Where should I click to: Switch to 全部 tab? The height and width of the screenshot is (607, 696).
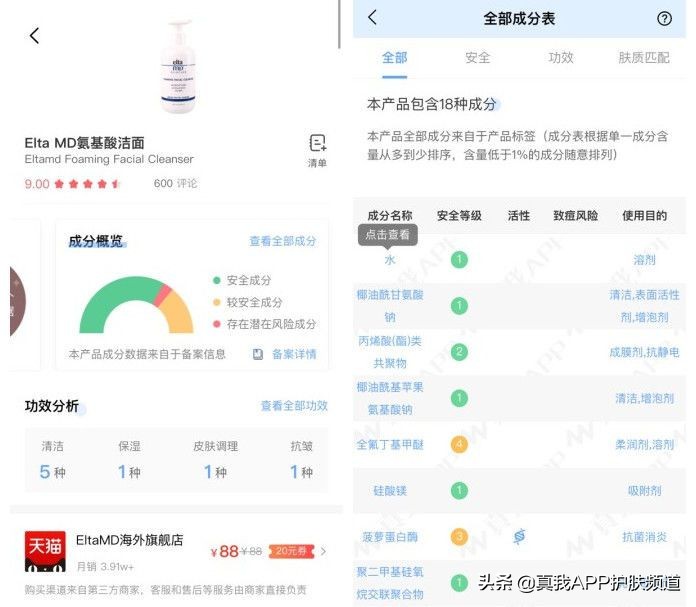pyautogui.click(x=394, y=58)
